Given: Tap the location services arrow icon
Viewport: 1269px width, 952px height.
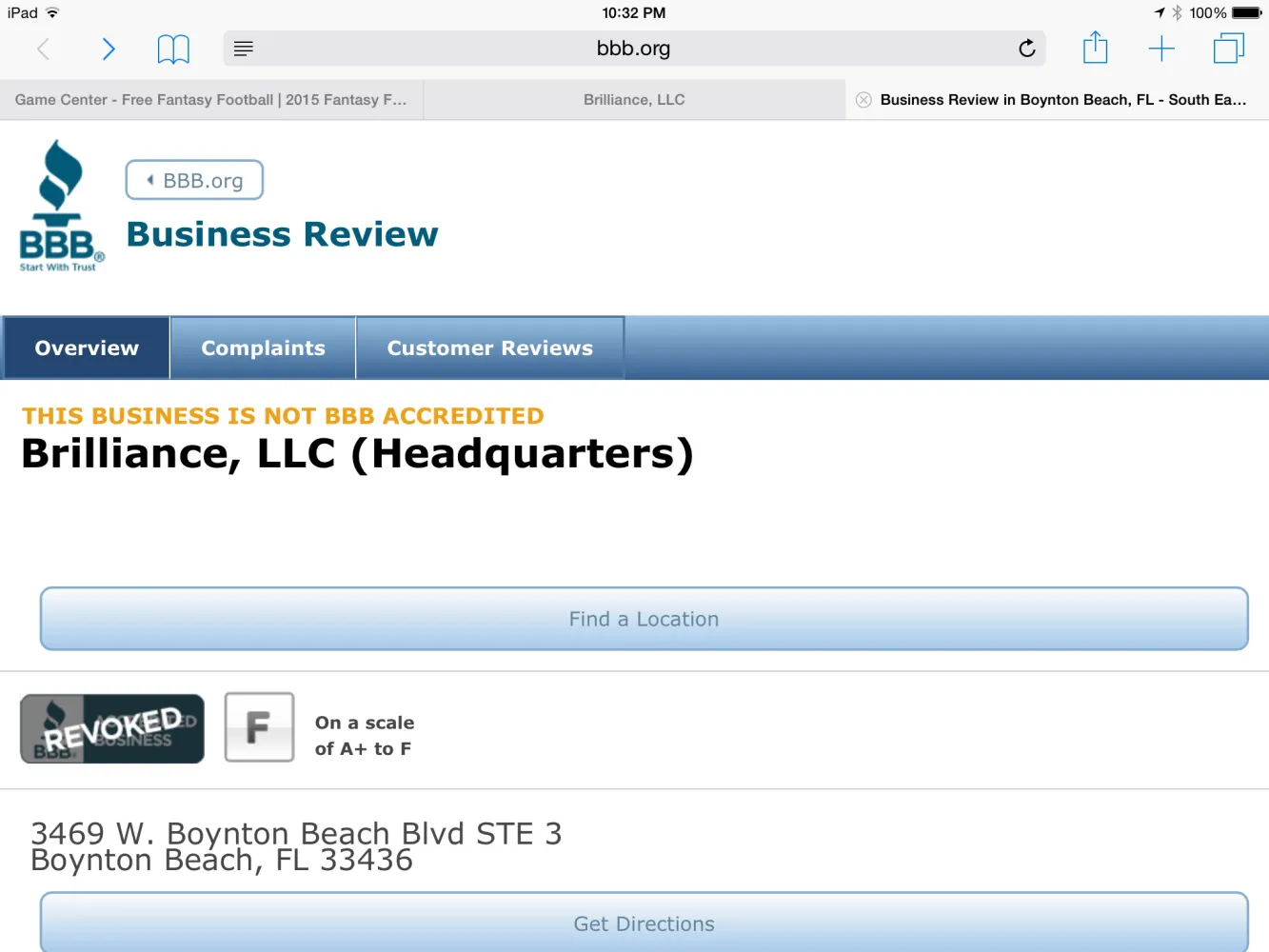Looking at the screenshot, I should click(1160, 13).
